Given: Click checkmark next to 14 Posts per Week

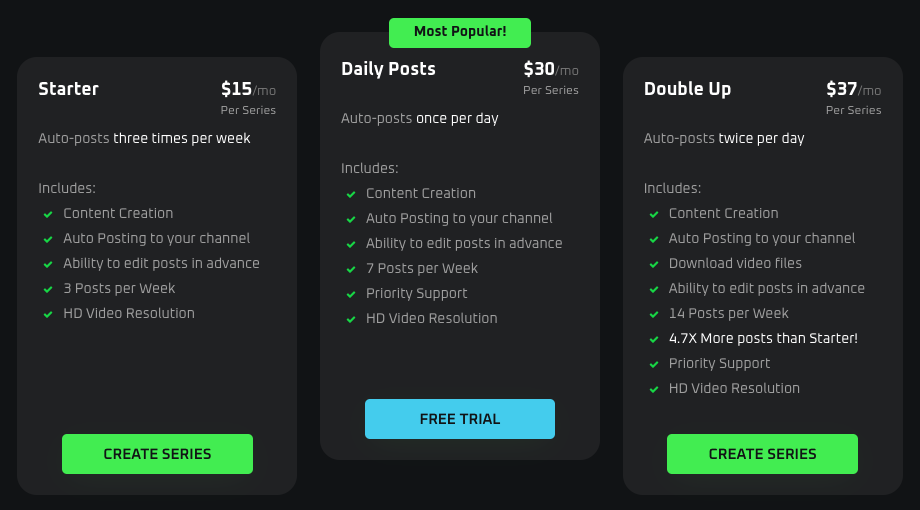Looking at the screenshot, I should click(654, 314).
